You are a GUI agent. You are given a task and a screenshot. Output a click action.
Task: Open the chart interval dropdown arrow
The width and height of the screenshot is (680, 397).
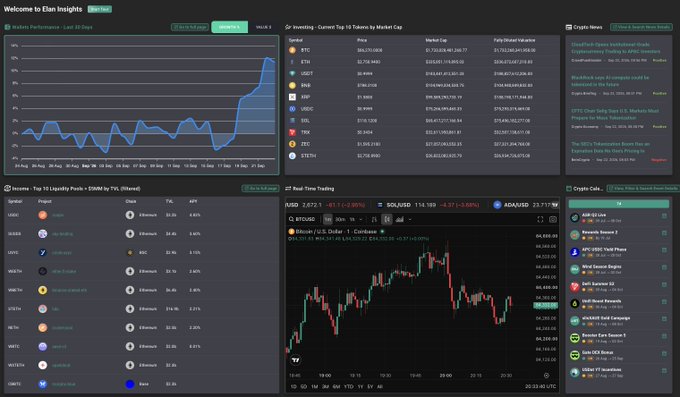tap(361, 220)
